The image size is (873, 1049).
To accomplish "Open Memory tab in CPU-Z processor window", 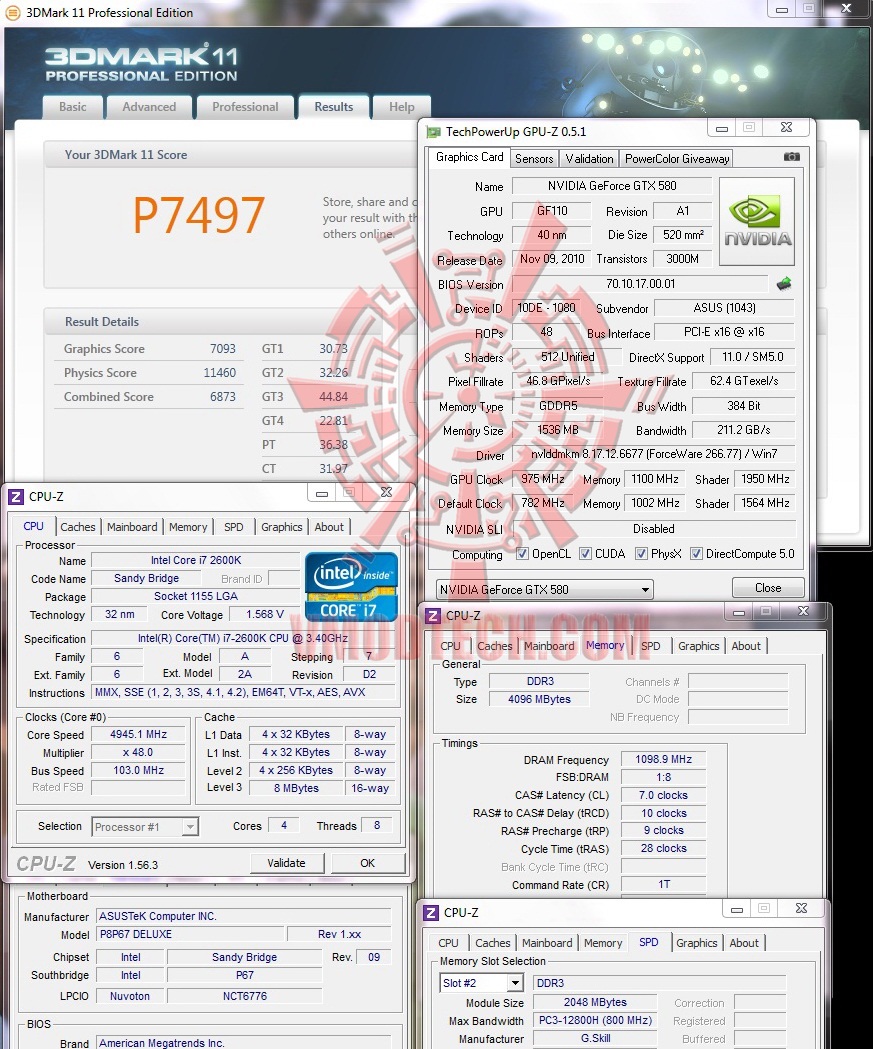I will coord(188,527).
